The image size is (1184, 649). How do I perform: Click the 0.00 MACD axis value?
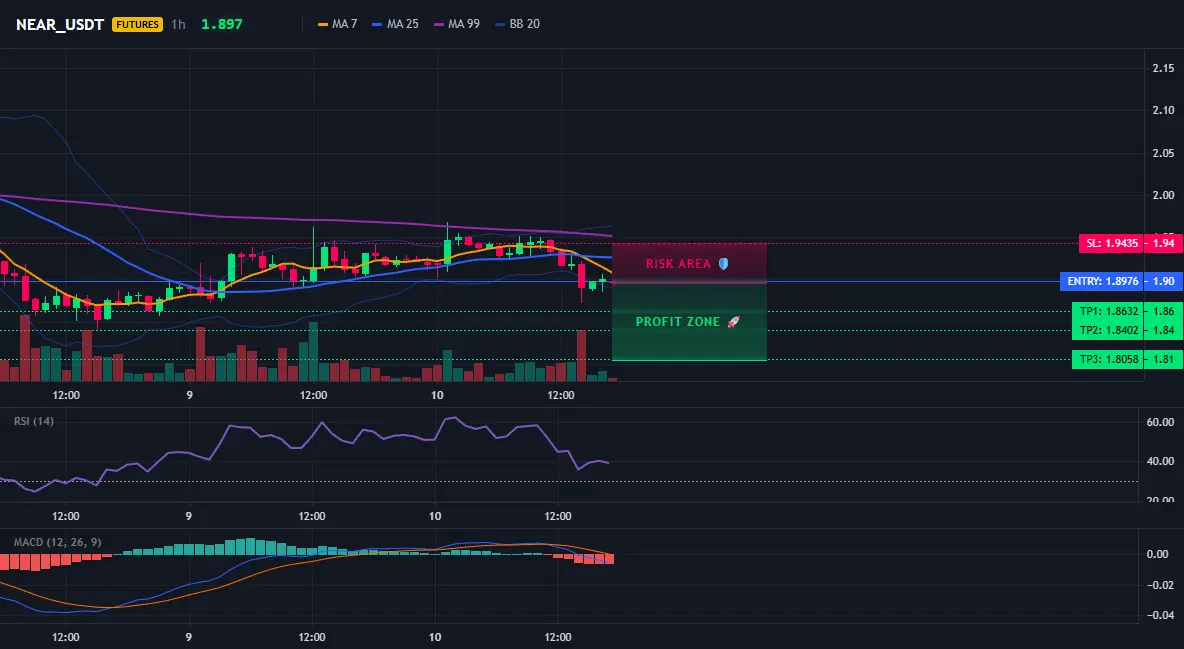click(1158, 554)
